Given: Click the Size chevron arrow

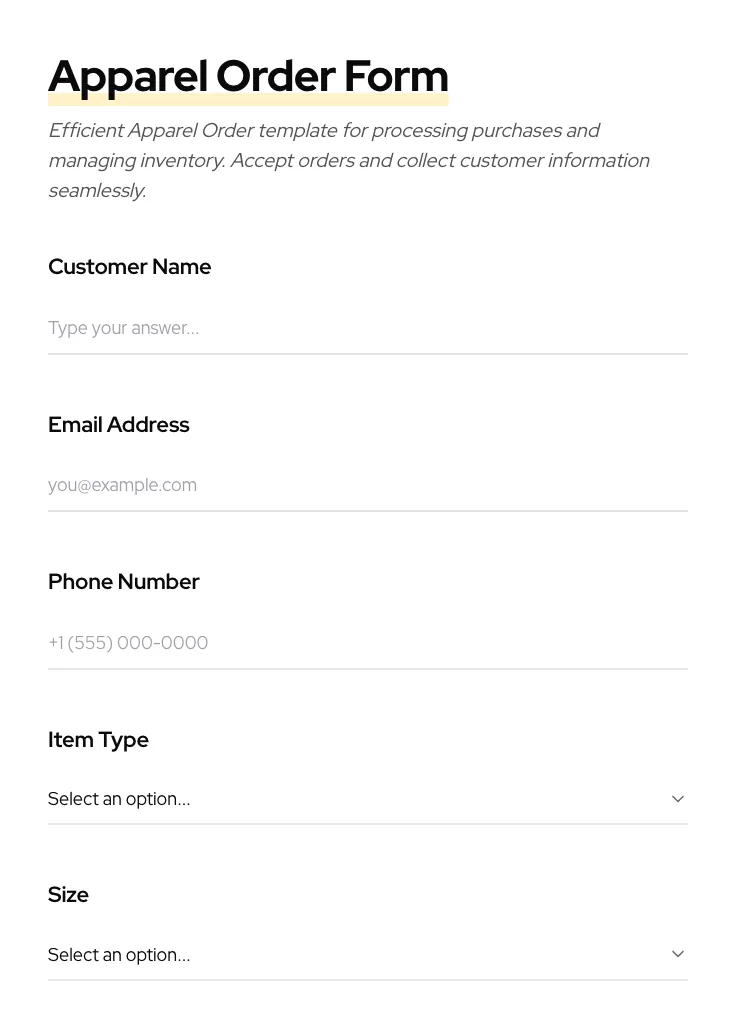Looking at the screenshot, I should pos(677,954).
